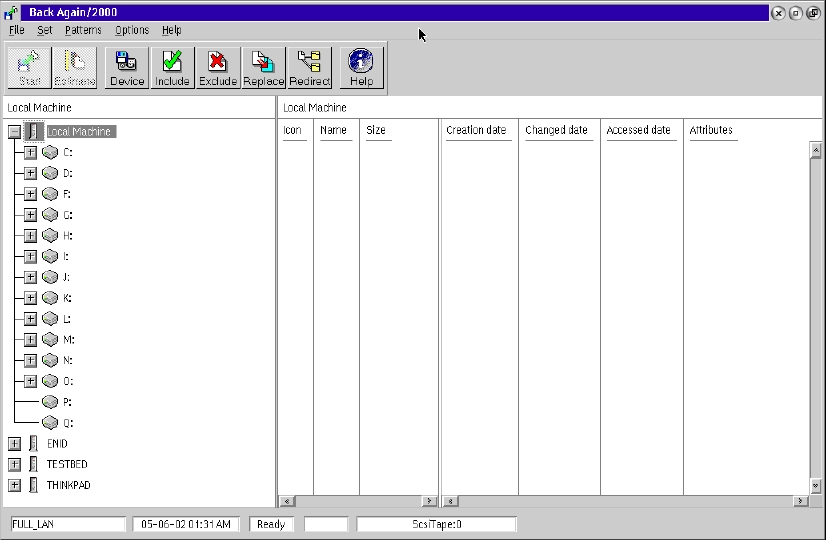Select the Q: drive icon
This screenshot has width=826, height=540.
click(50, 423)
